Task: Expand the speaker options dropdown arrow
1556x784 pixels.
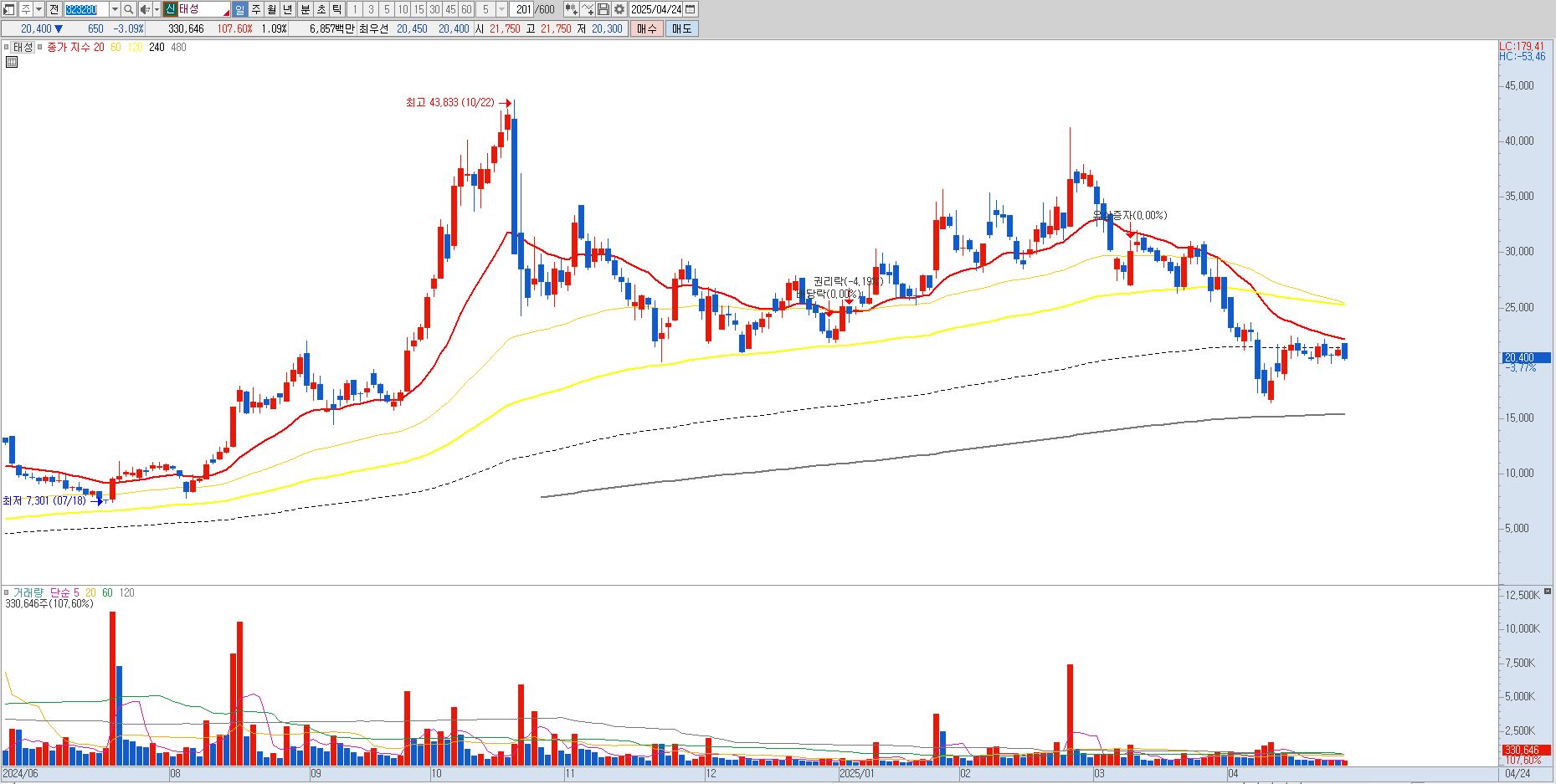Action: pos(157,9)
